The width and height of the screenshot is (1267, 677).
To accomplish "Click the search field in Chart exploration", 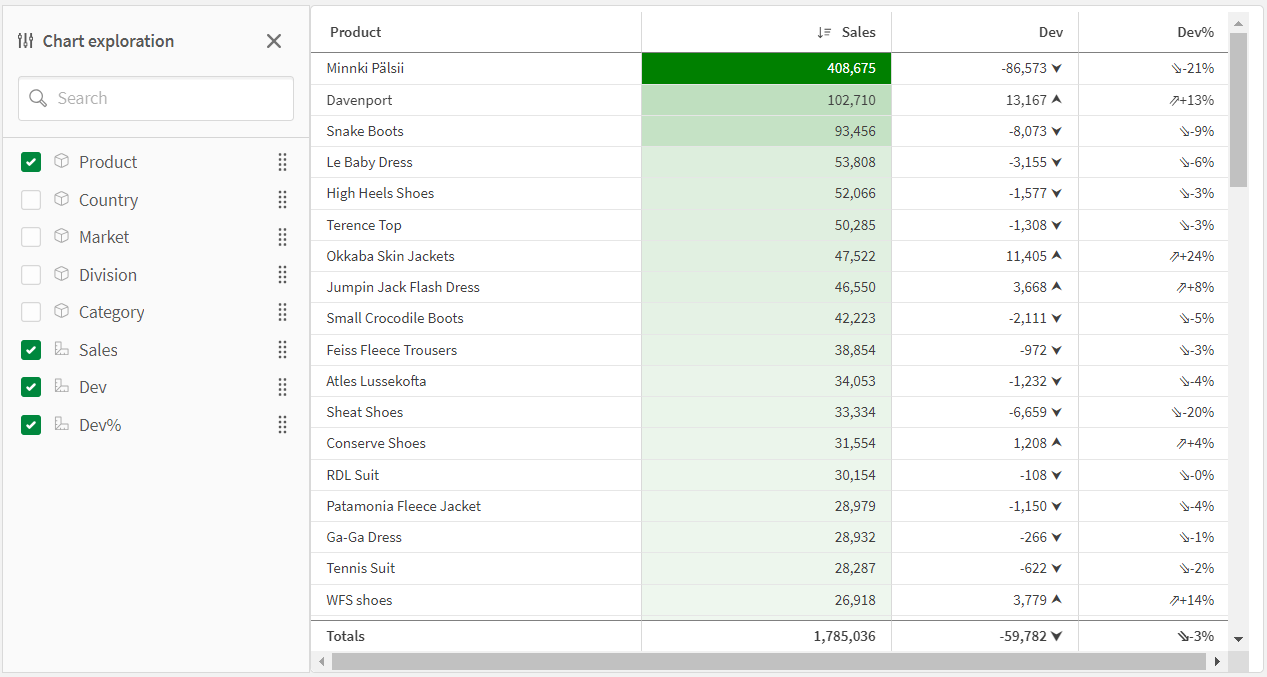I will point(156,98).
